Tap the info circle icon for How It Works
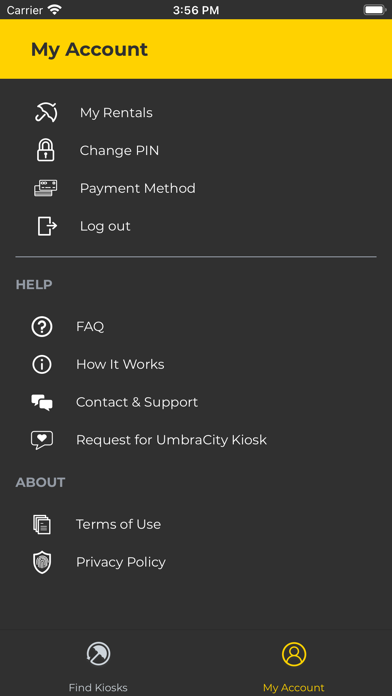The width and height of the screenshot is (392, 696). coord(42,364)
